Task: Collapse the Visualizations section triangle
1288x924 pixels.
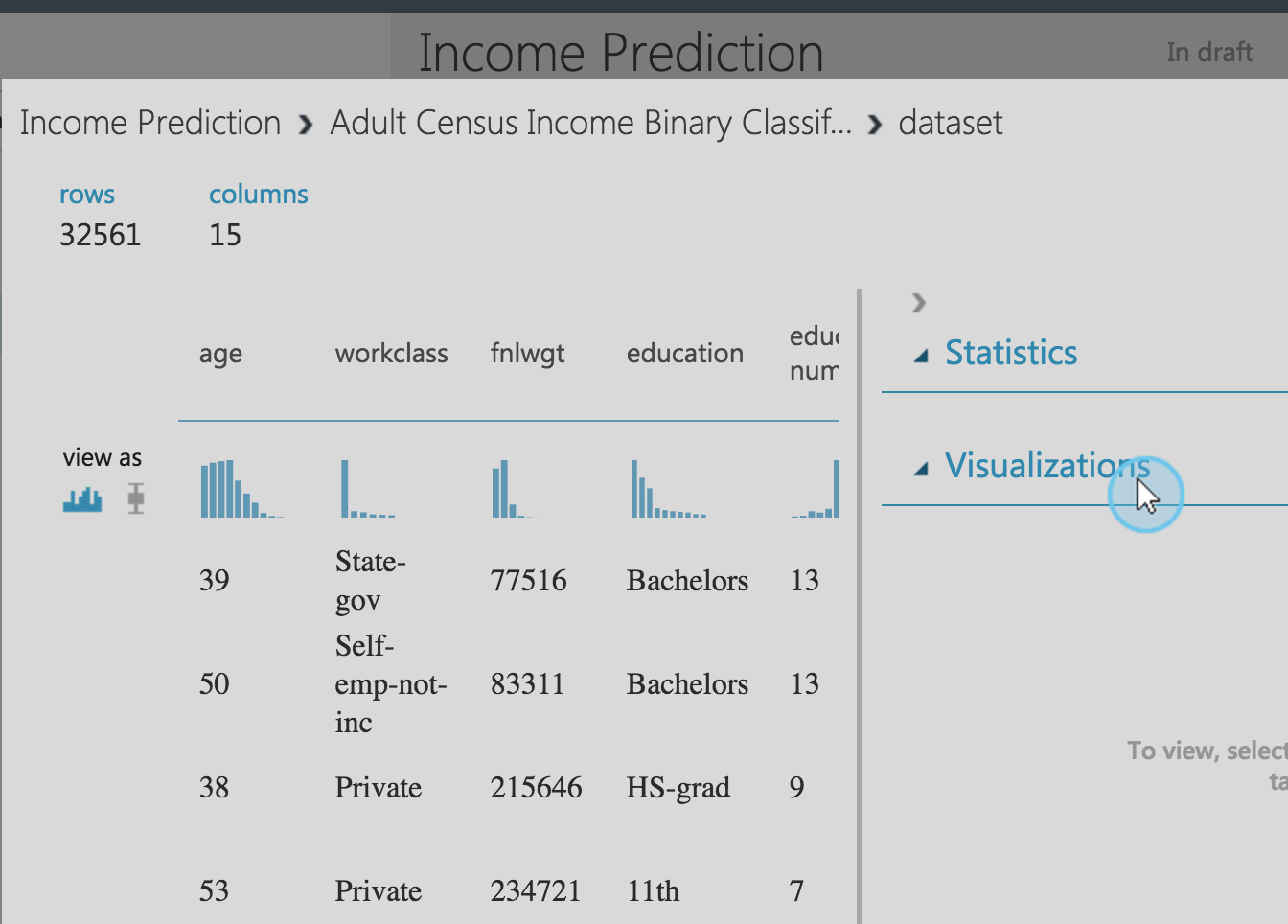Action: (921, 469)
